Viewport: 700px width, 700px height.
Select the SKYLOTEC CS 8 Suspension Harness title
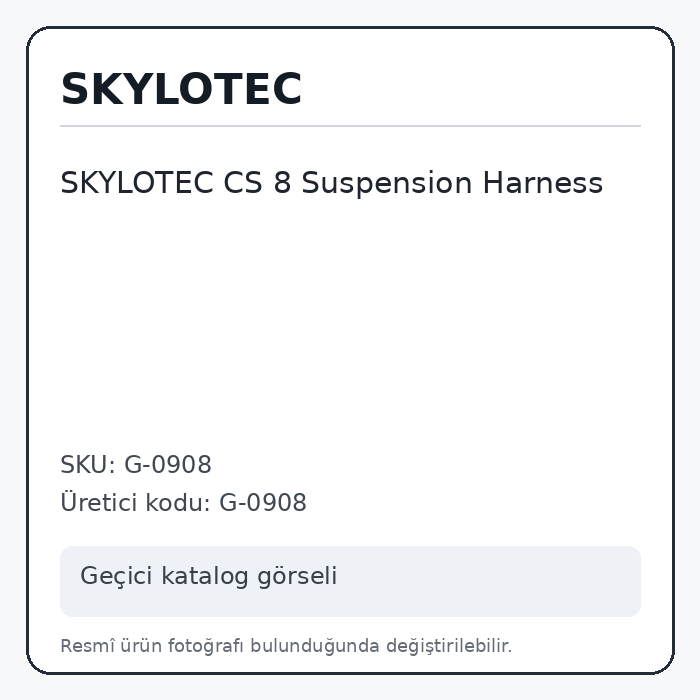point(332,183)
